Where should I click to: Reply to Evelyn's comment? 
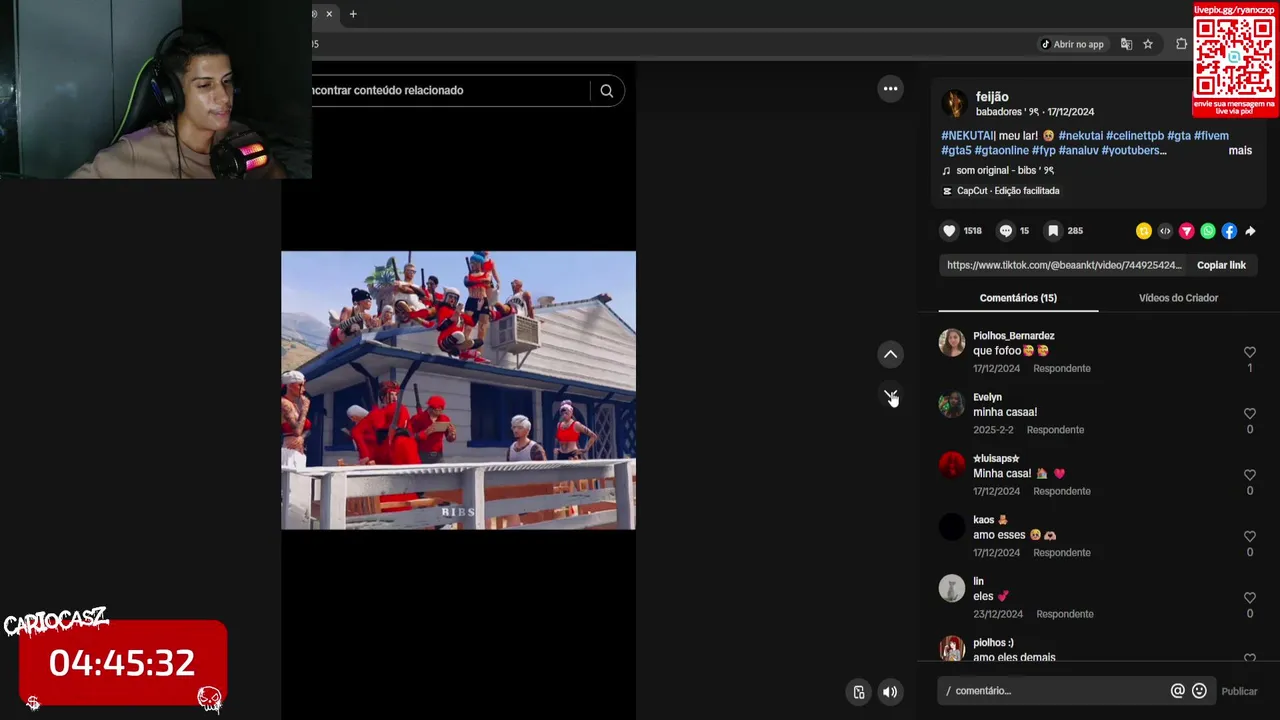point(1055,430)
